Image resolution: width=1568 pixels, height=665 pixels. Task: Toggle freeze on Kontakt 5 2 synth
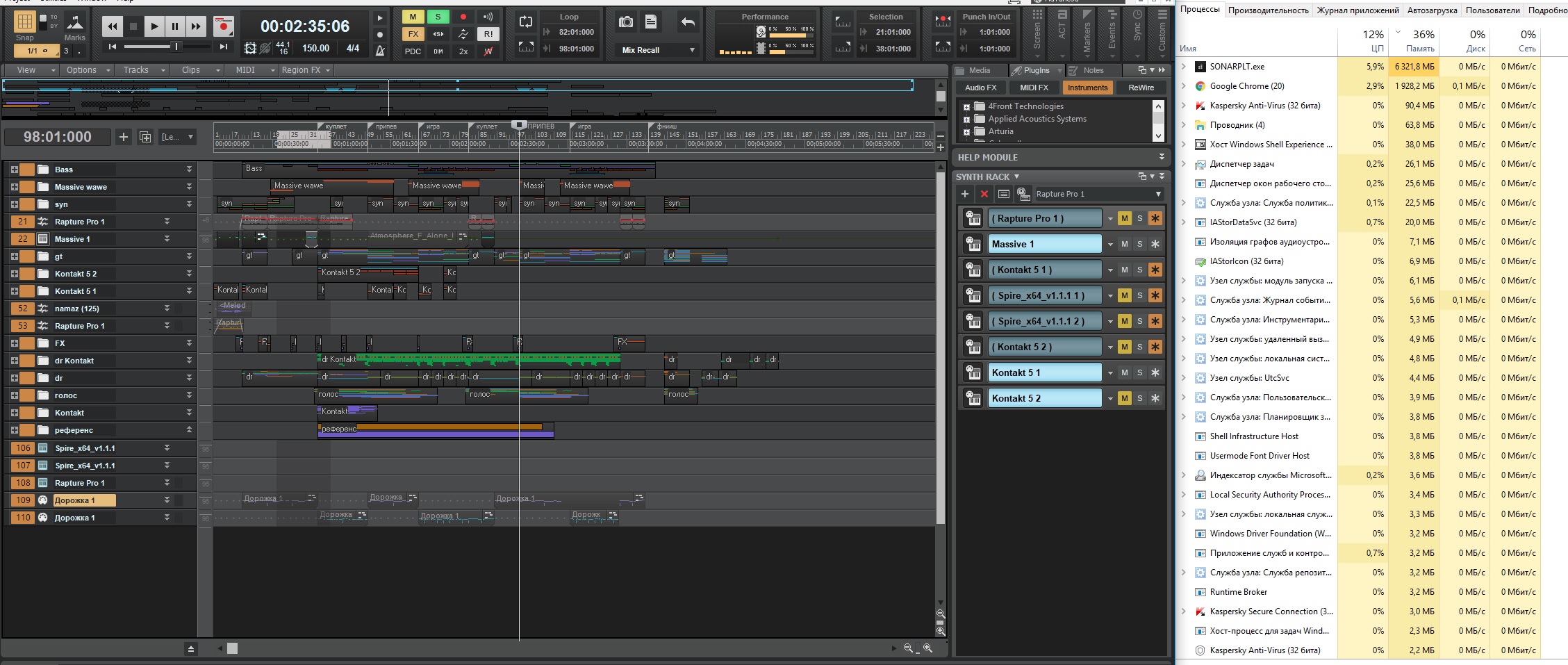tap(1155, 398)
